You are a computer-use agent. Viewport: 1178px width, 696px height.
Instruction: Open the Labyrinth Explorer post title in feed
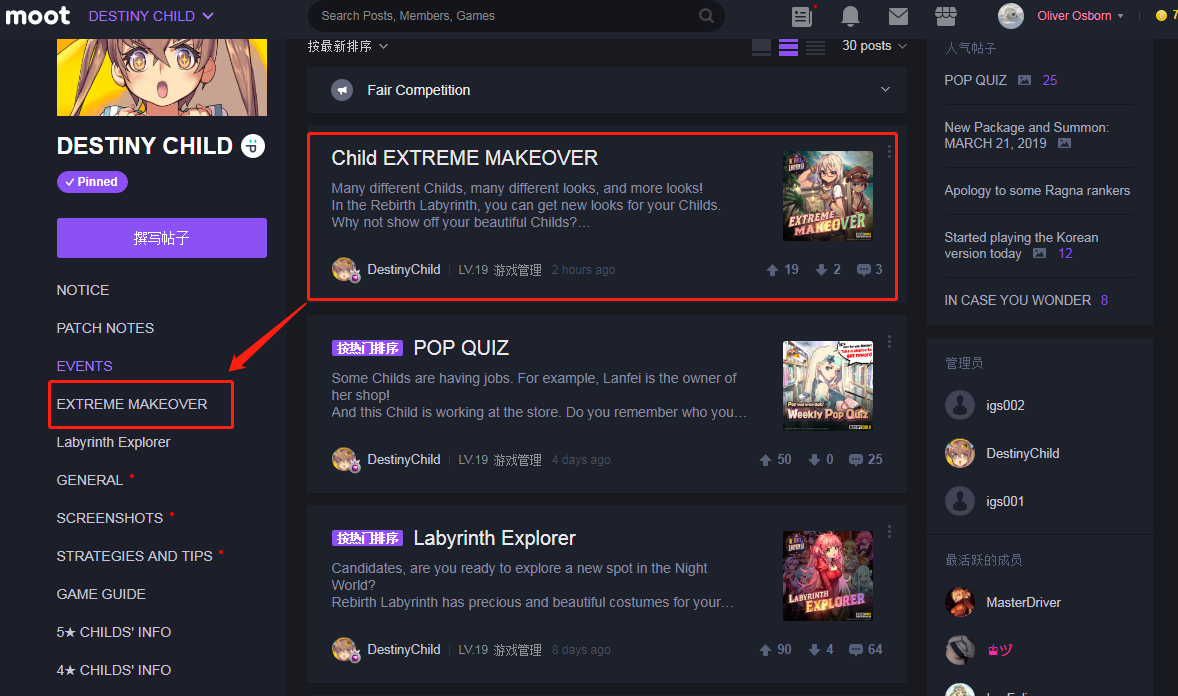pyautogui.click(x=494, y=538)
